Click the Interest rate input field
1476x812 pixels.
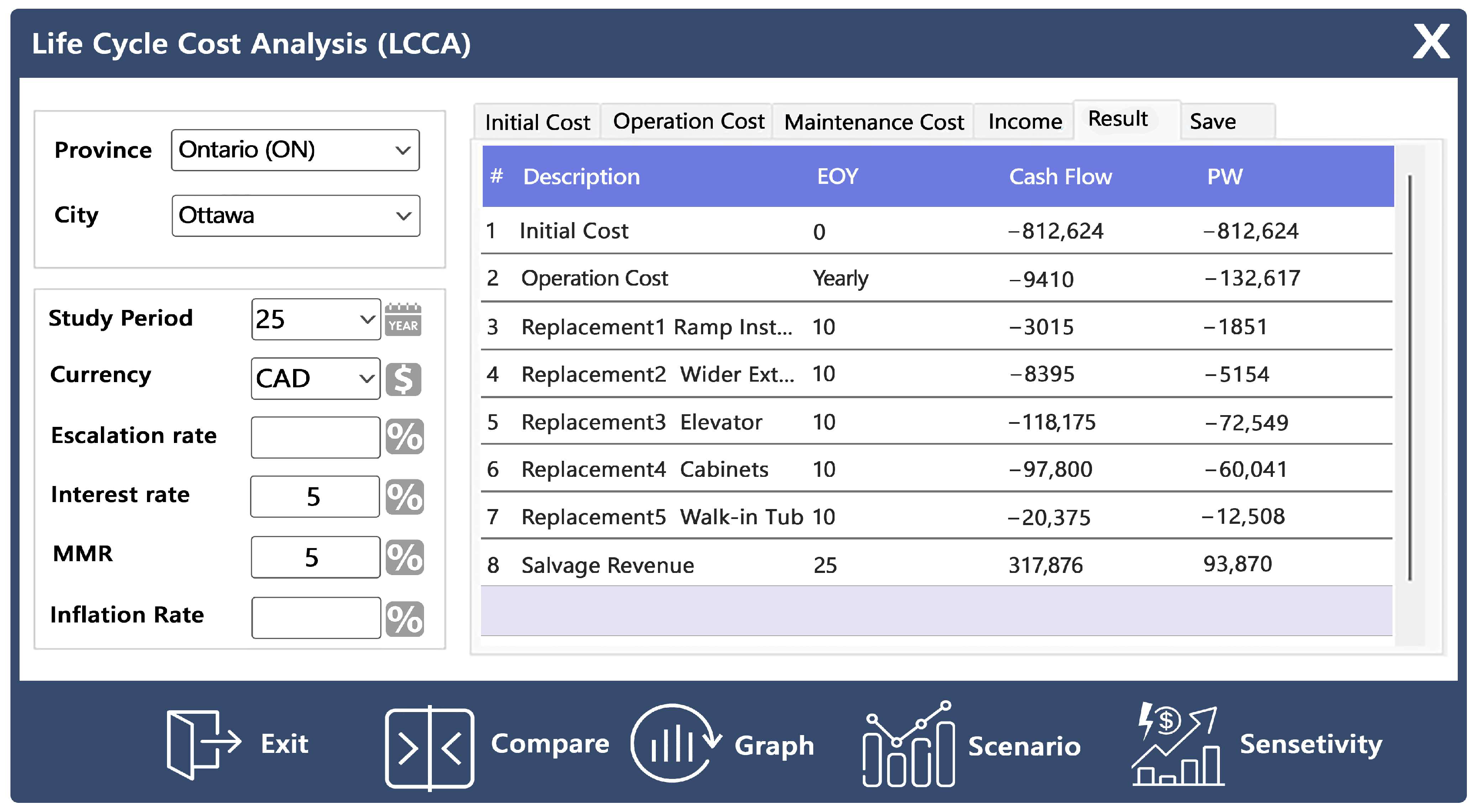point(314,497)
